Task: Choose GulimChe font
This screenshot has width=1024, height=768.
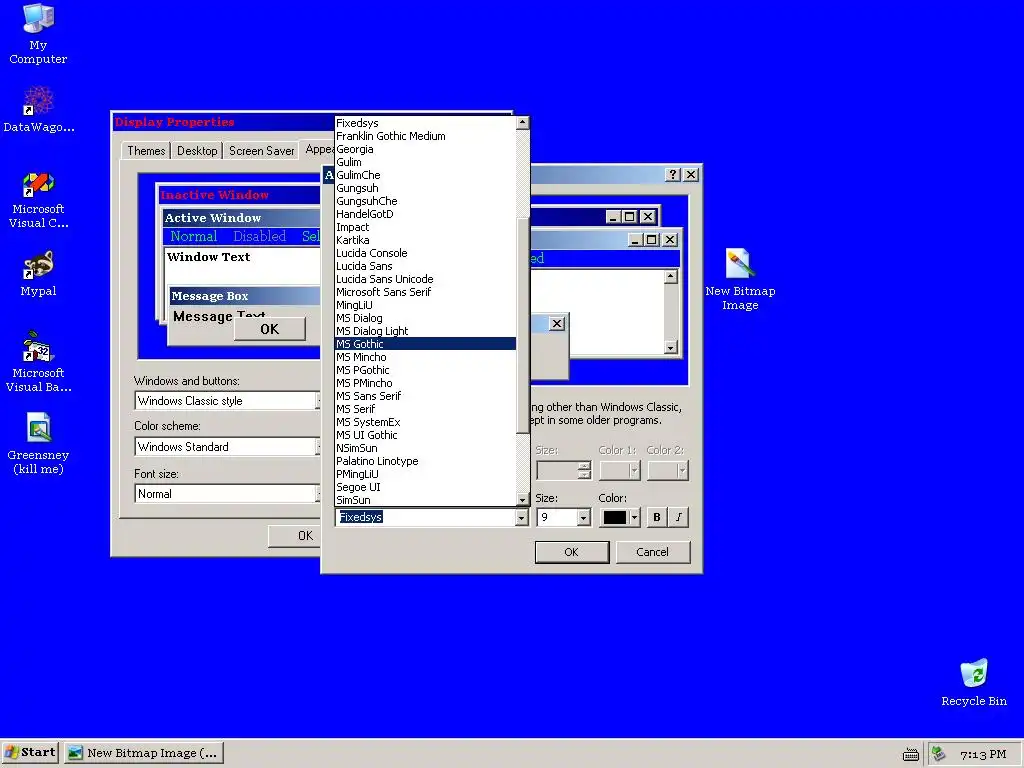Action: coord(425,175)
